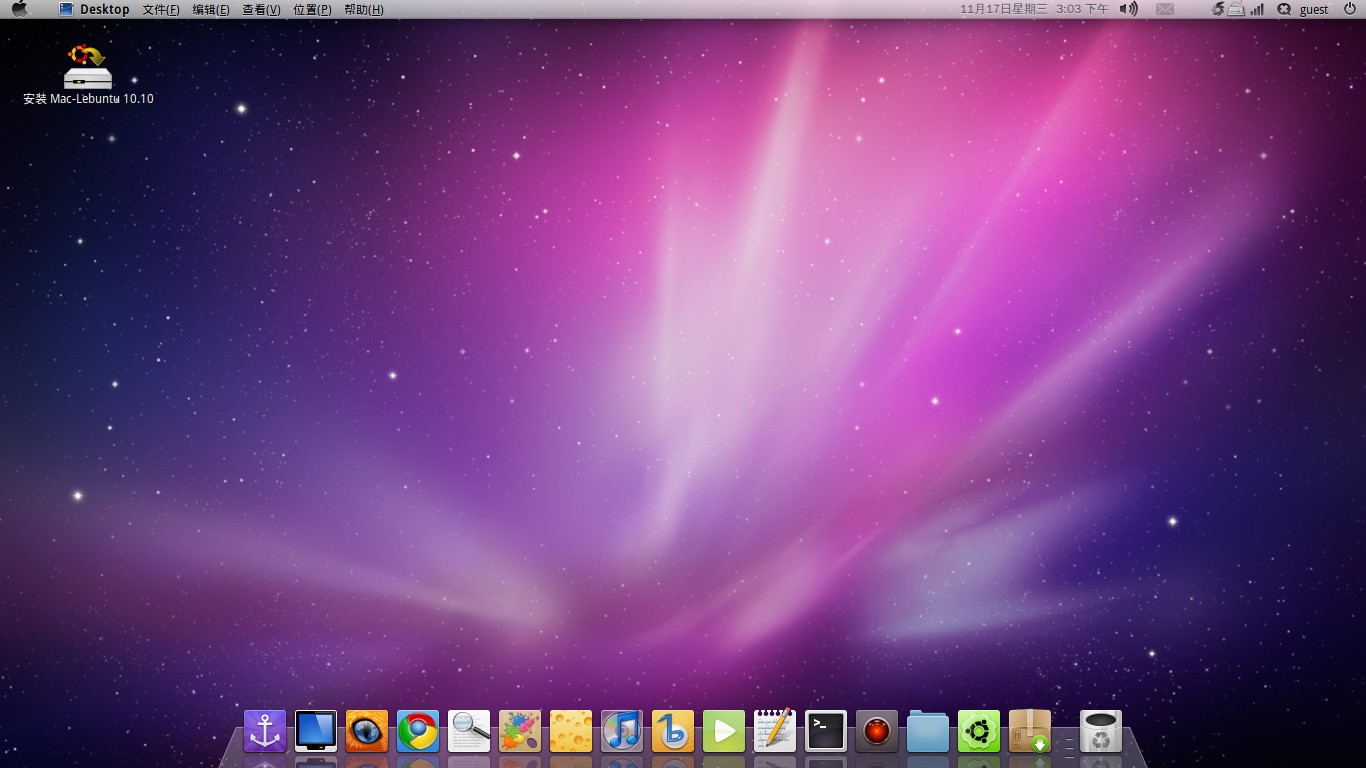
Task: Open the 位置(P) menu
Action: [312, 9]
